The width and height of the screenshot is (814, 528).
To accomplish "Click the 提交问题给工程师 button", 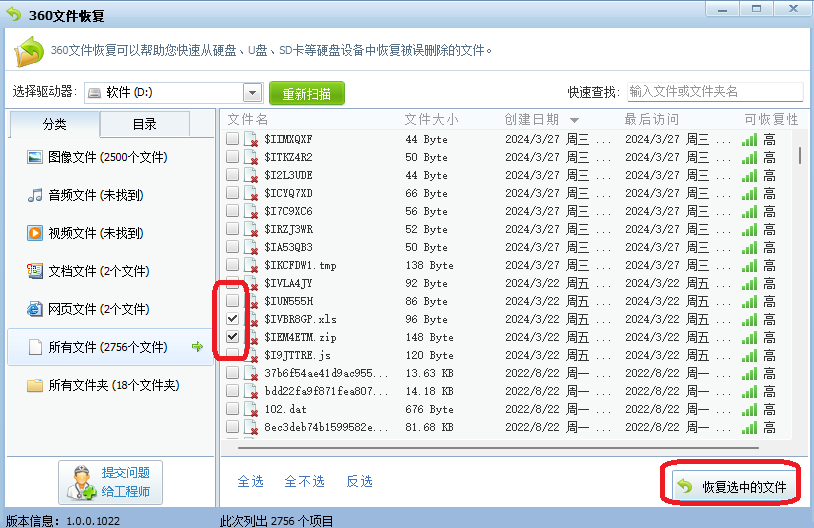I will point(111,482).
